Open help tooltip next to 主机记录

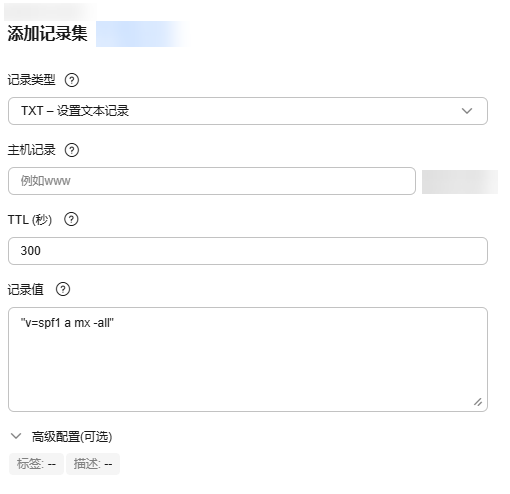pyautogui.click(x=72, y=150)
